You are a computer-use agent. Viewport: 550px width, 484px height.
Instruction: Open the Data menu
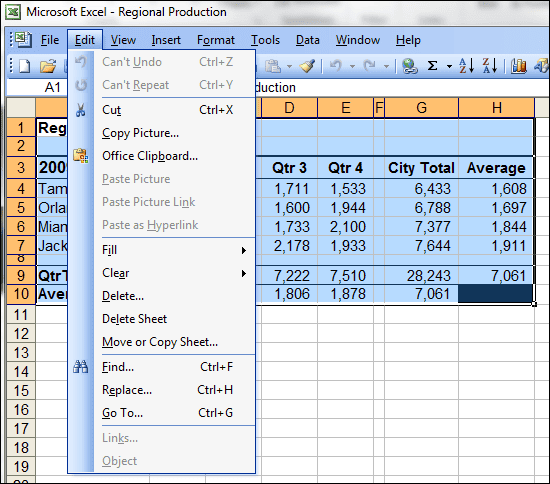[308, 40]
